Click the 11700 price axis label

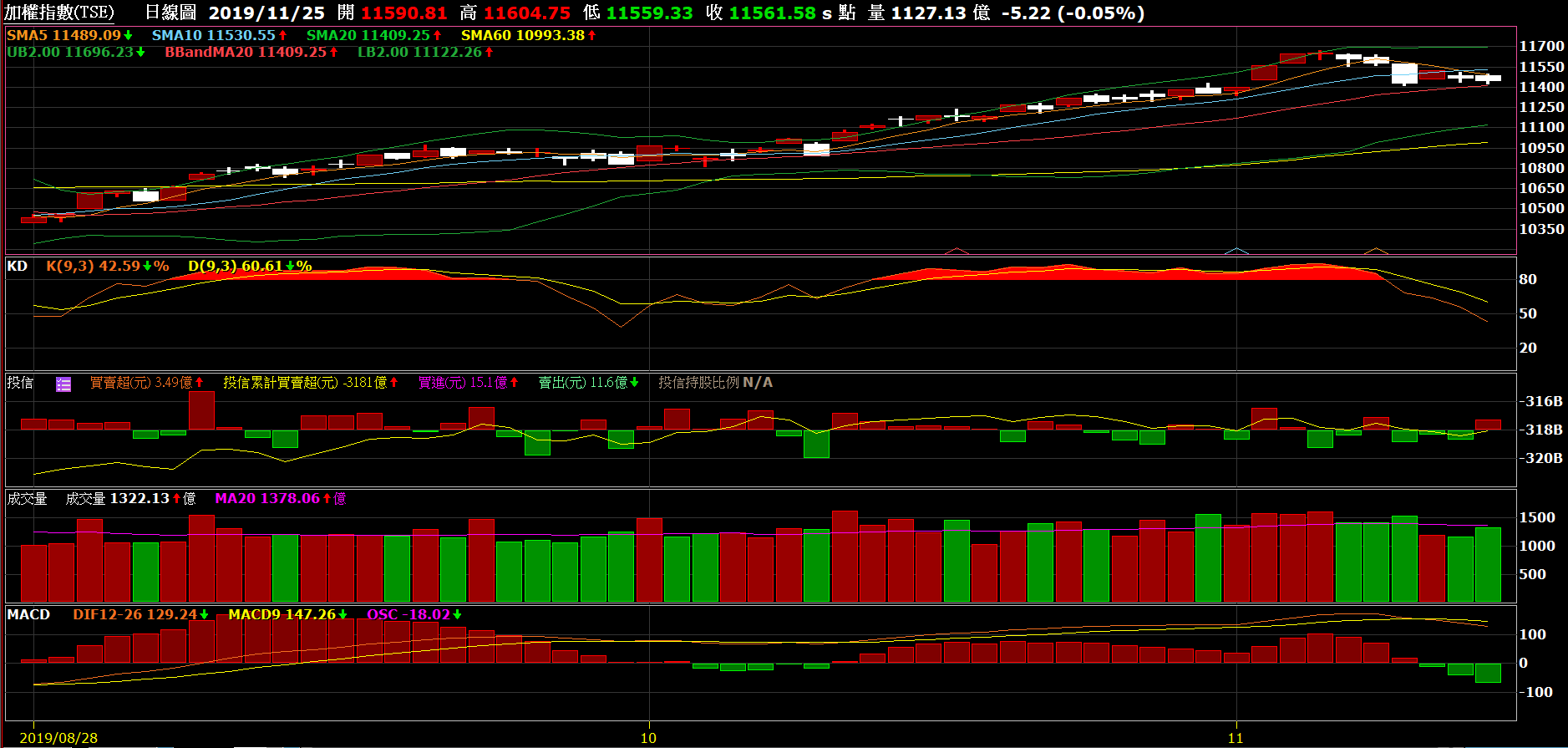click(1542, 46)
